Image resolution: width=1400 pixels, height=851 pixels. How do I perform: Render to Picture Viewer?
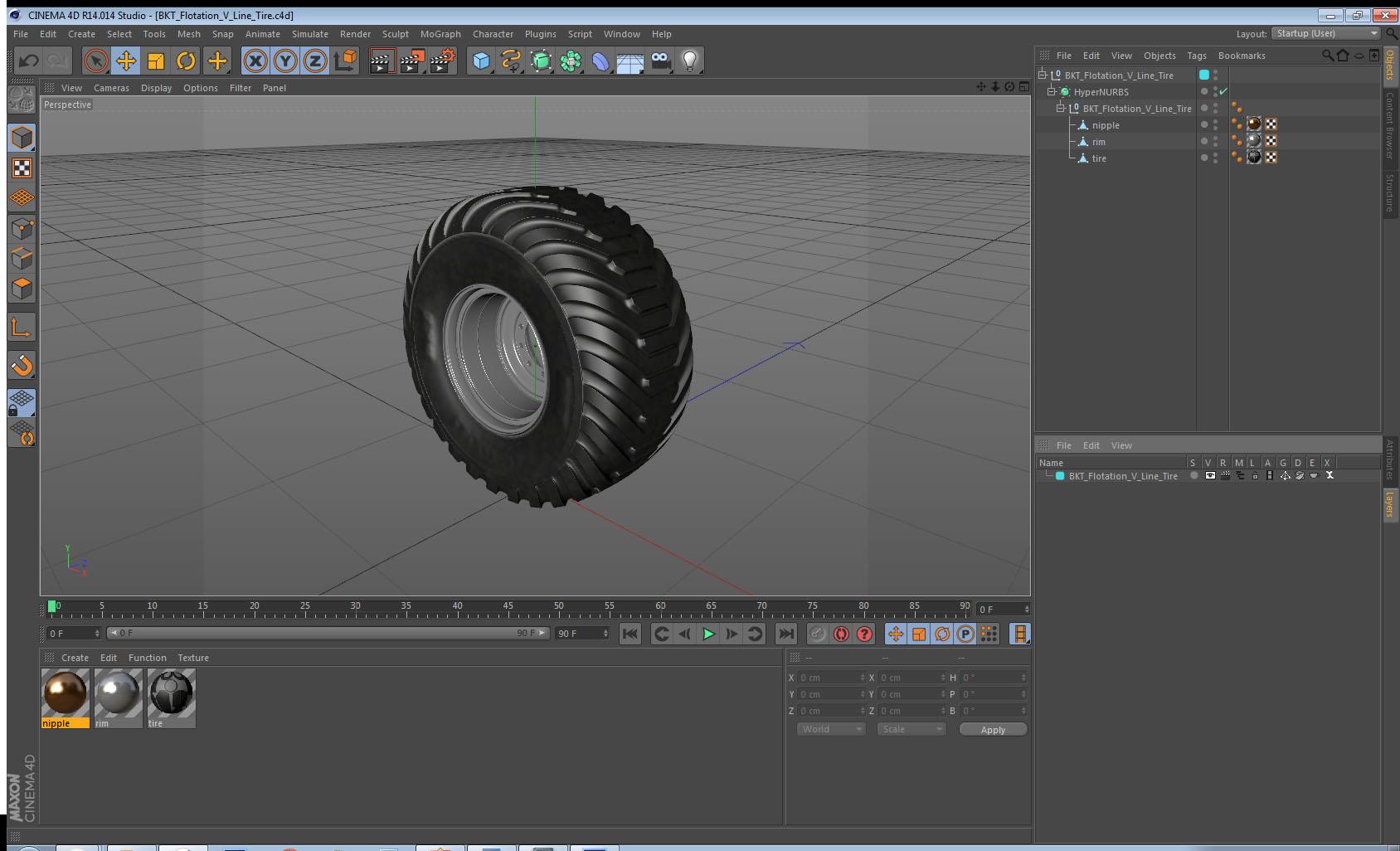(411, 61)
